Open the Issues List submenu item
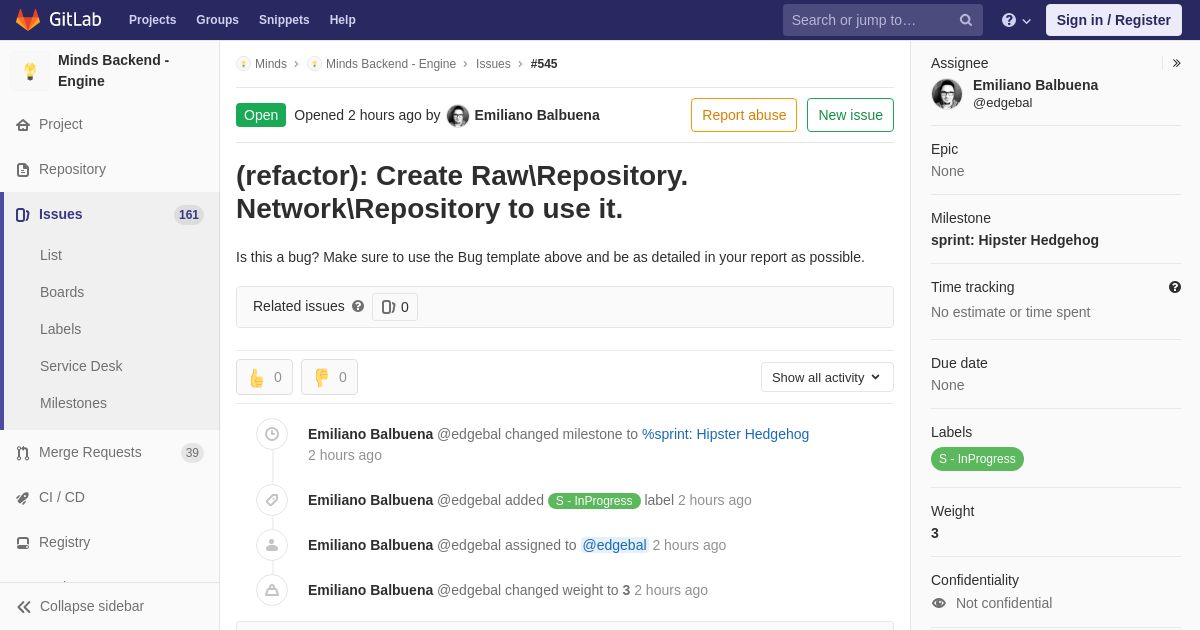The image size is (1200, 630). tap(51, 255)
